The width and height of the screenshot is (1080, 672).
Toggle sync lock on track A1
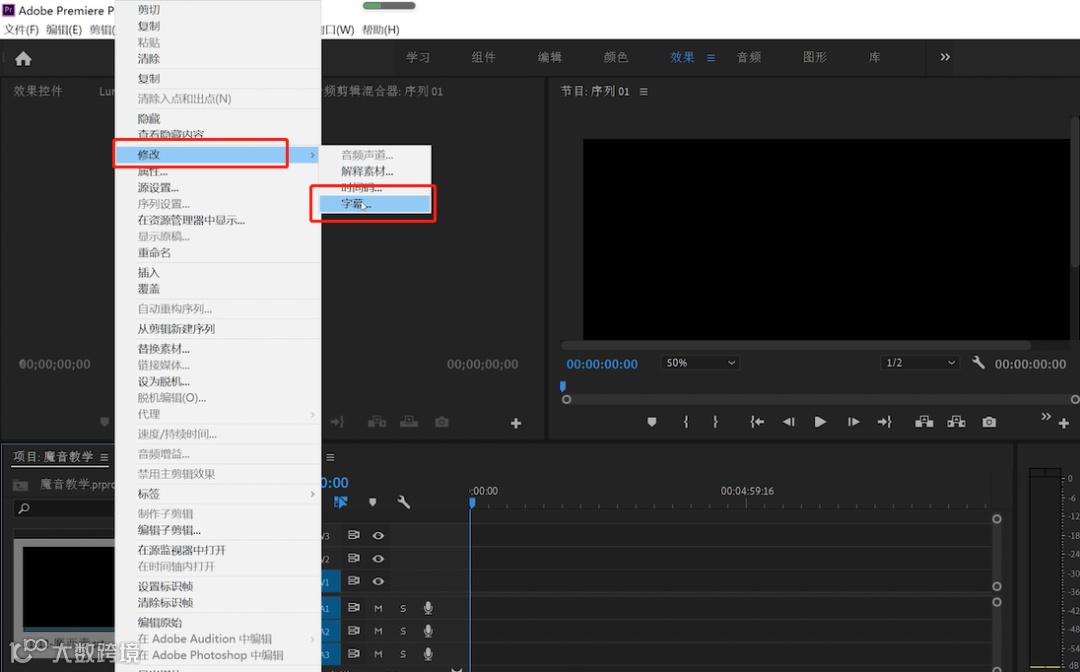[x=353, y=608]
